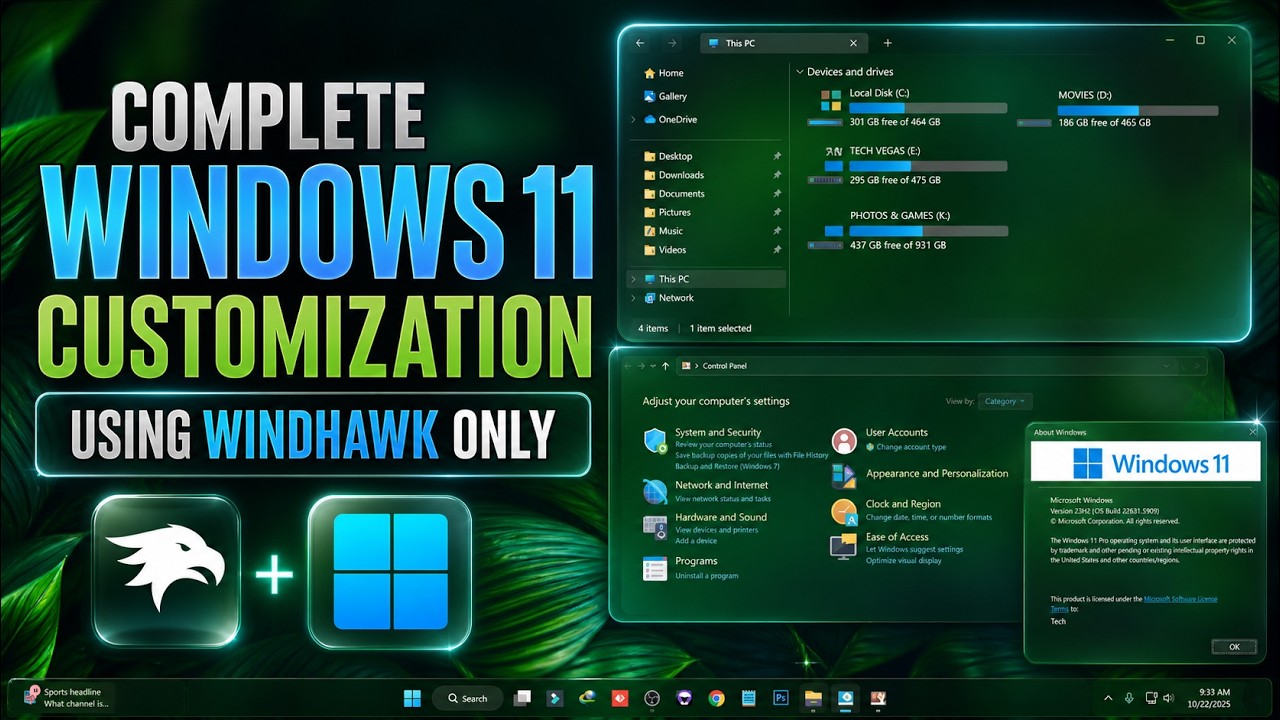Open Task View icon on taskbar

point(522,698)
